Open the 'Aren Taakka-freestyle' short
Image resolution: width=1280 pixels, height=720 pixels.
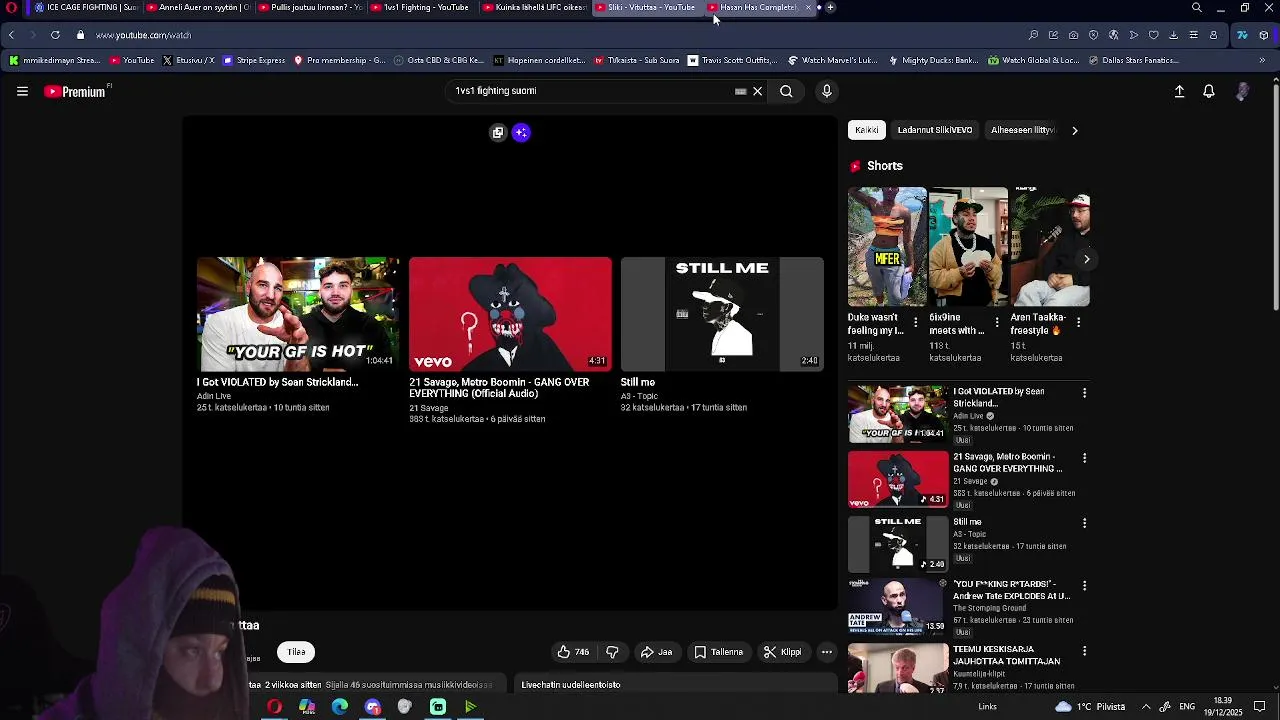click(1049, 246)
